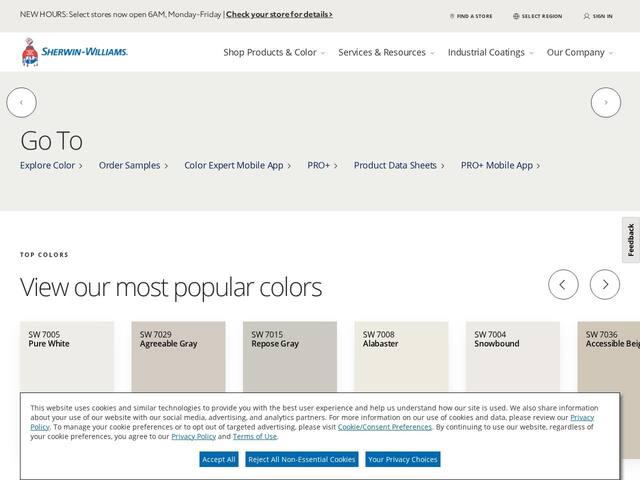Click the Explore Color arrow chevron
Screen dimensions: 640x480
[81, 166]
